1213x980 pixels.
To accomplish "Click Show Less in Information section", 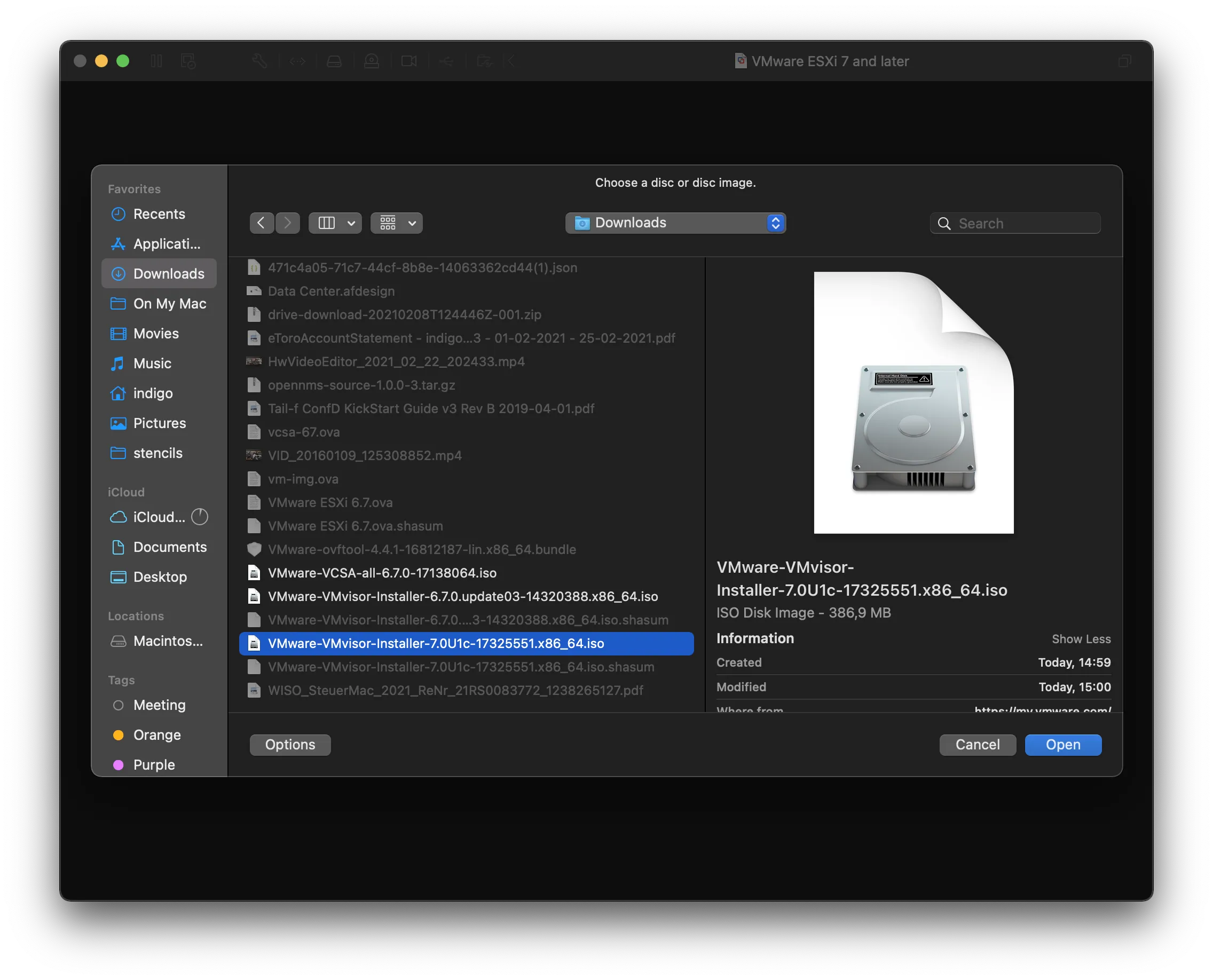I will pos(1080,639).
